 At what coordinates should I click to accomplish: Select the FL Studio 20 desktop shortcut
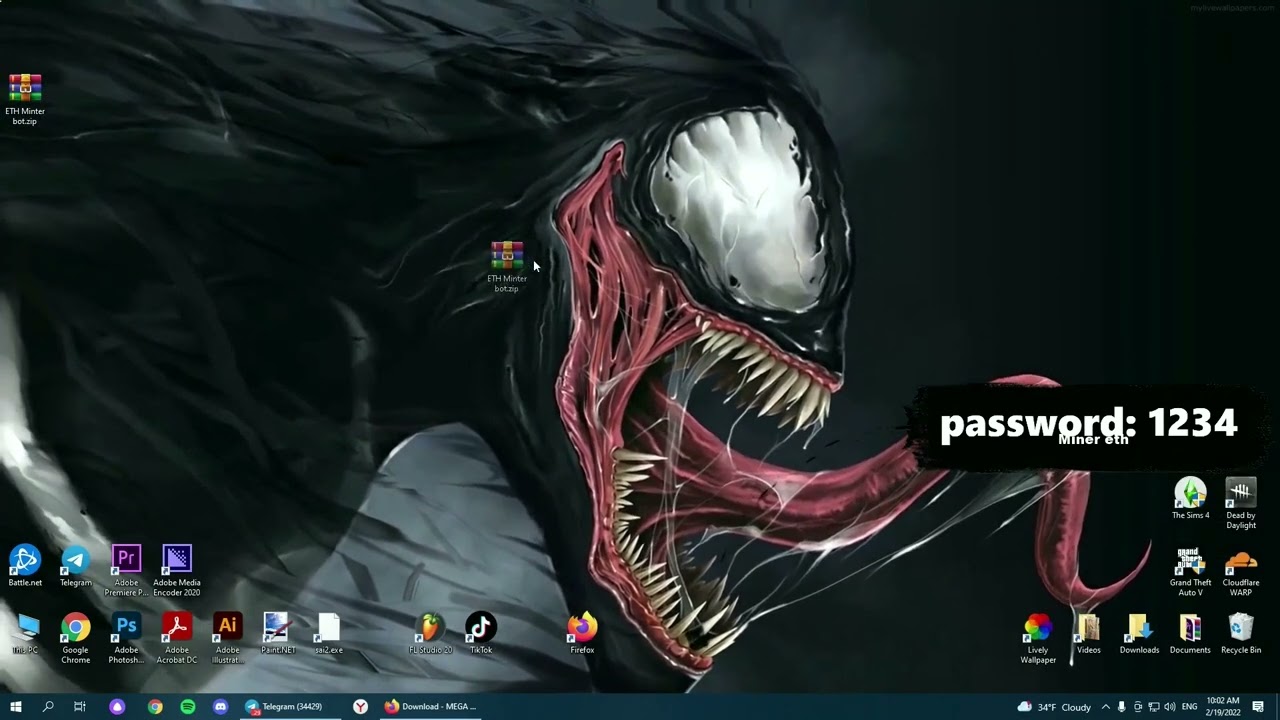(430, 634)
